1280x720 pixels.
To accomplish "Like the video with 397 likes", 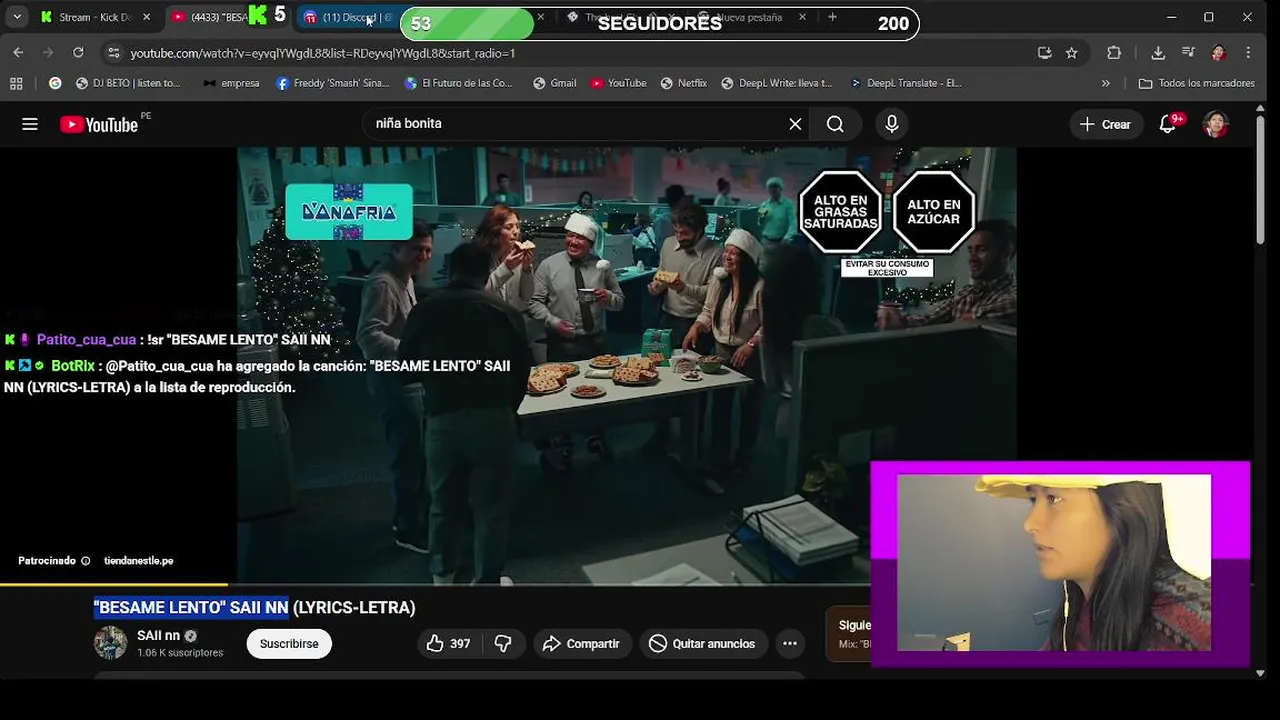I will [448, 644].
